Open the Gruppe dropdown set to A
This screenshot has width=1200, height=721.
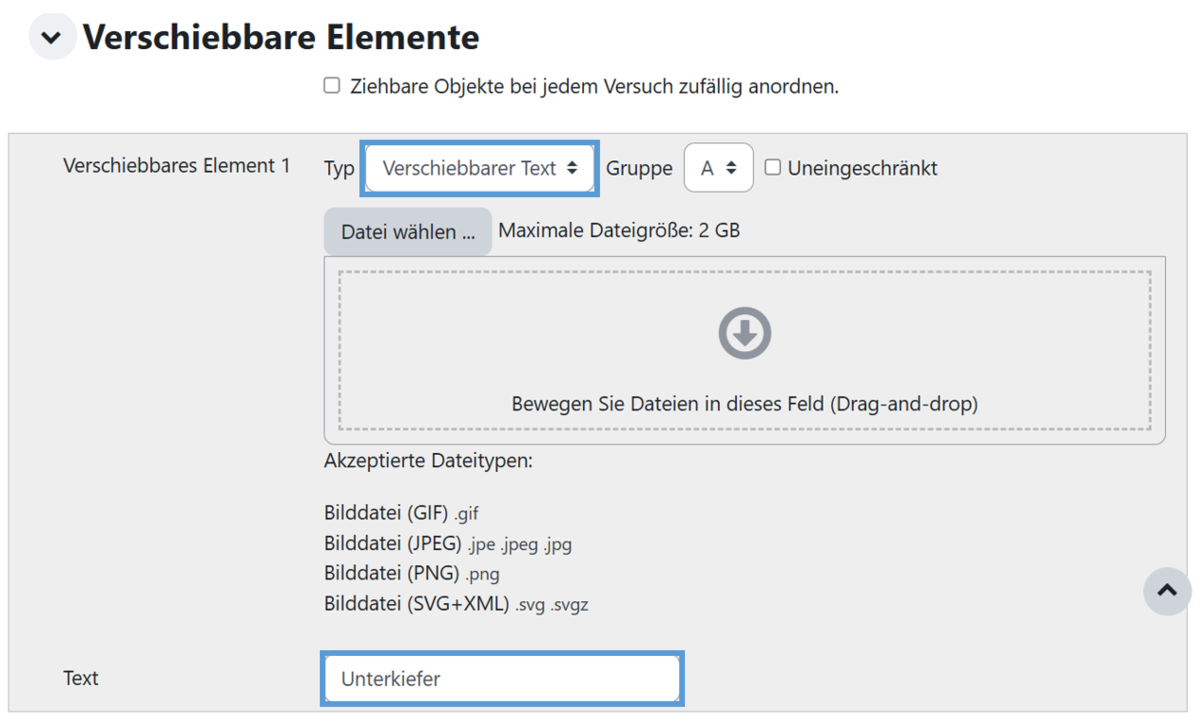(718, 168)
